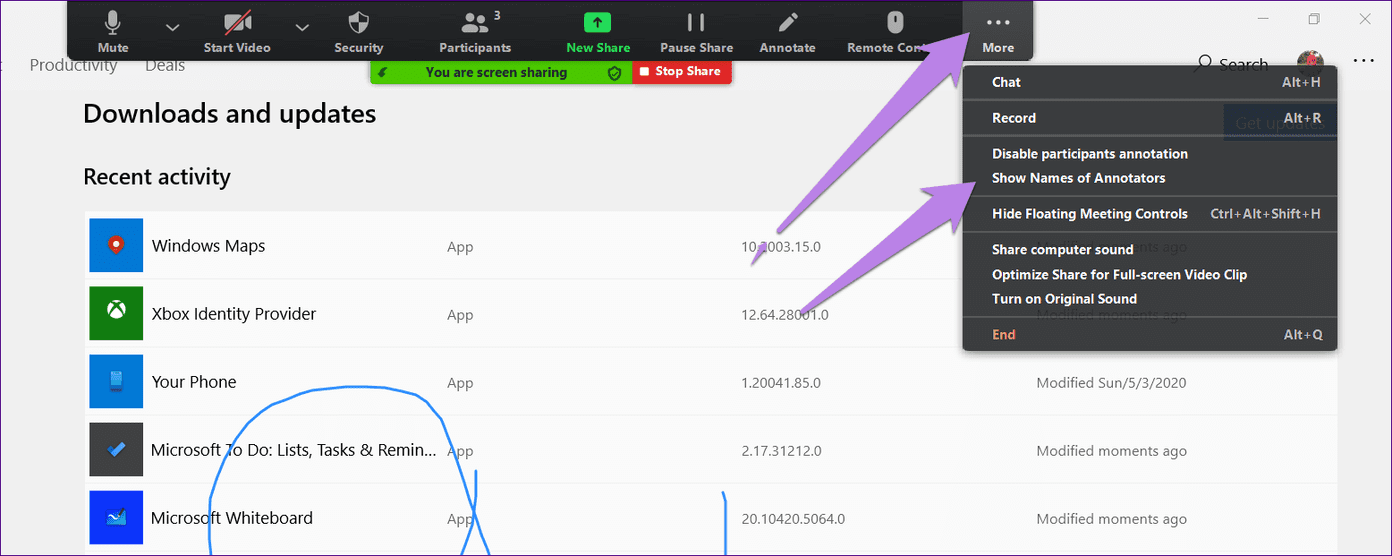Select Chat from the More menu

click(x=1150, y=82)
